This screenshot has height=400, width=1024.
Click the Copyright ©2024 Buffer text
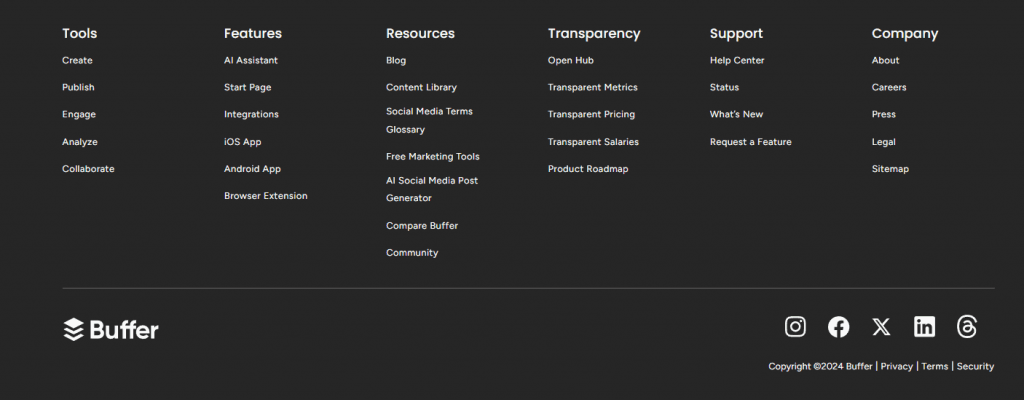point(820,366)
